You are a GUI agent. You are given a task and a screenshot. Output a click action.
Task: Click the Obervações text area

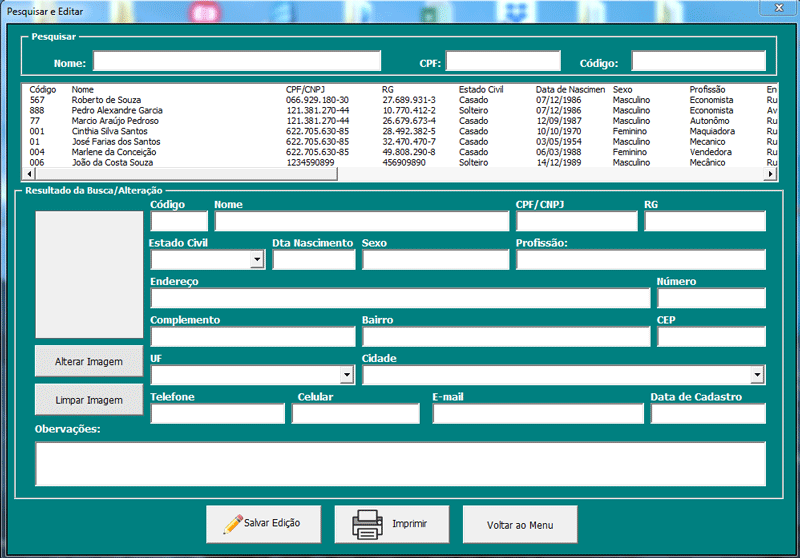[401, 464]
